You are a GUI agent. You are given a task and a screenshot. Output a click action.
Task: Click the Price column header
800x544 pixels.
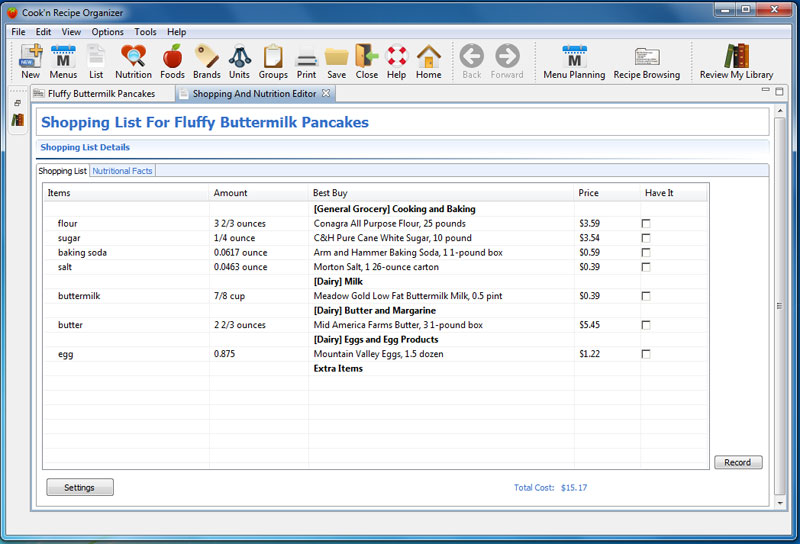(x=607, y=193)
